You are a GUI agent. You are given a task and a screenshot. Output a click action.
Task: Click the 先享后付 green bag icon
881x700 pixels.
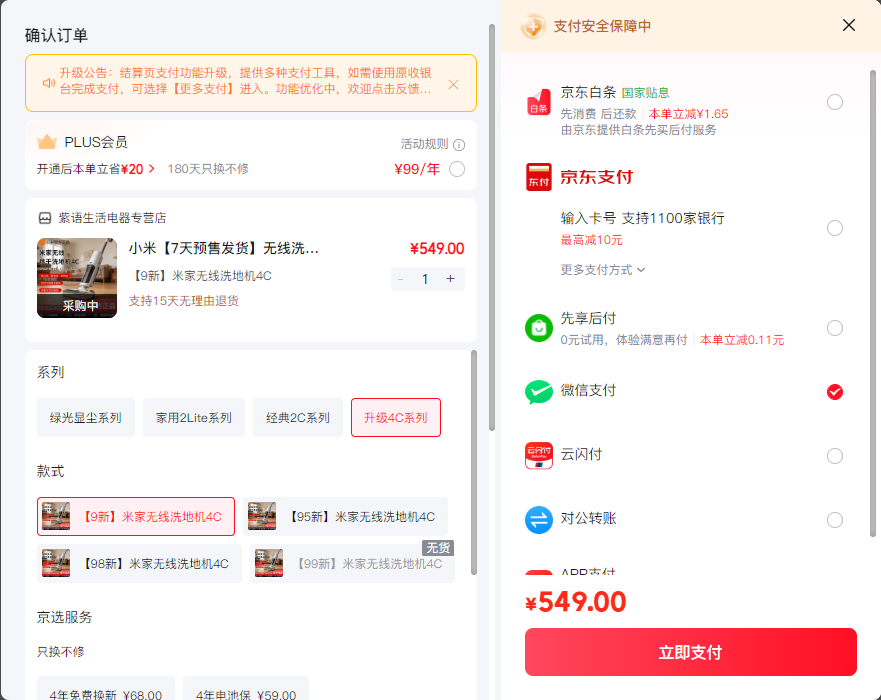point(538,328)
